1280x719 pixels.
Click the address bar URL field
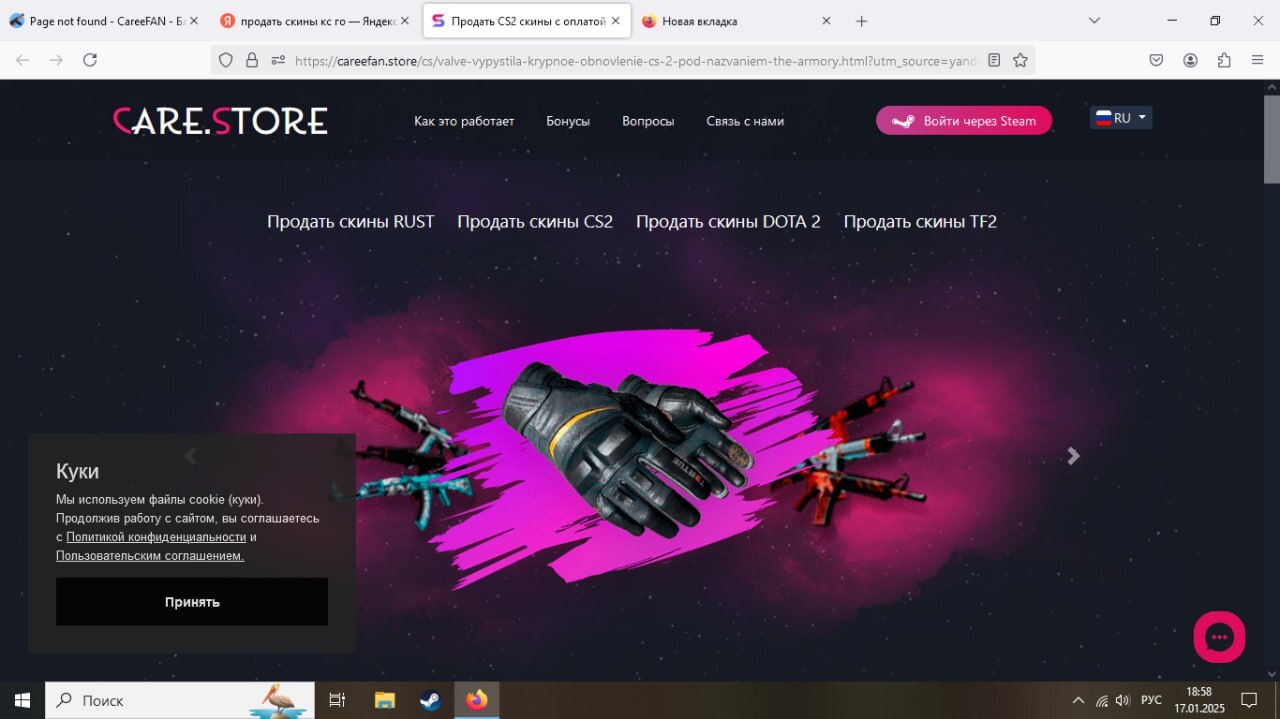click(635, 60)
